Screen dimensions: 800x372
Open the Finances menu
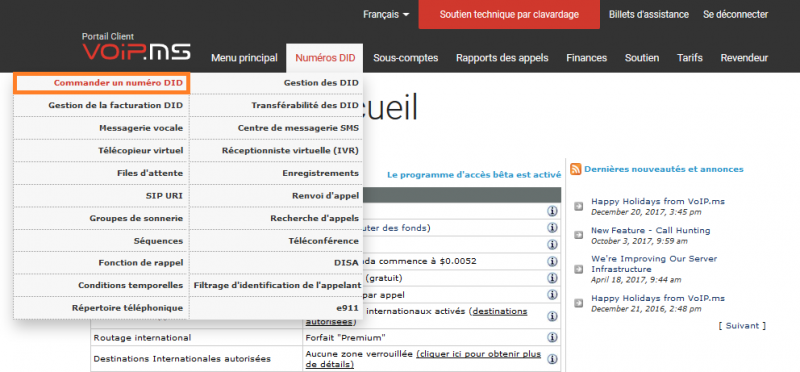point(587,58)
